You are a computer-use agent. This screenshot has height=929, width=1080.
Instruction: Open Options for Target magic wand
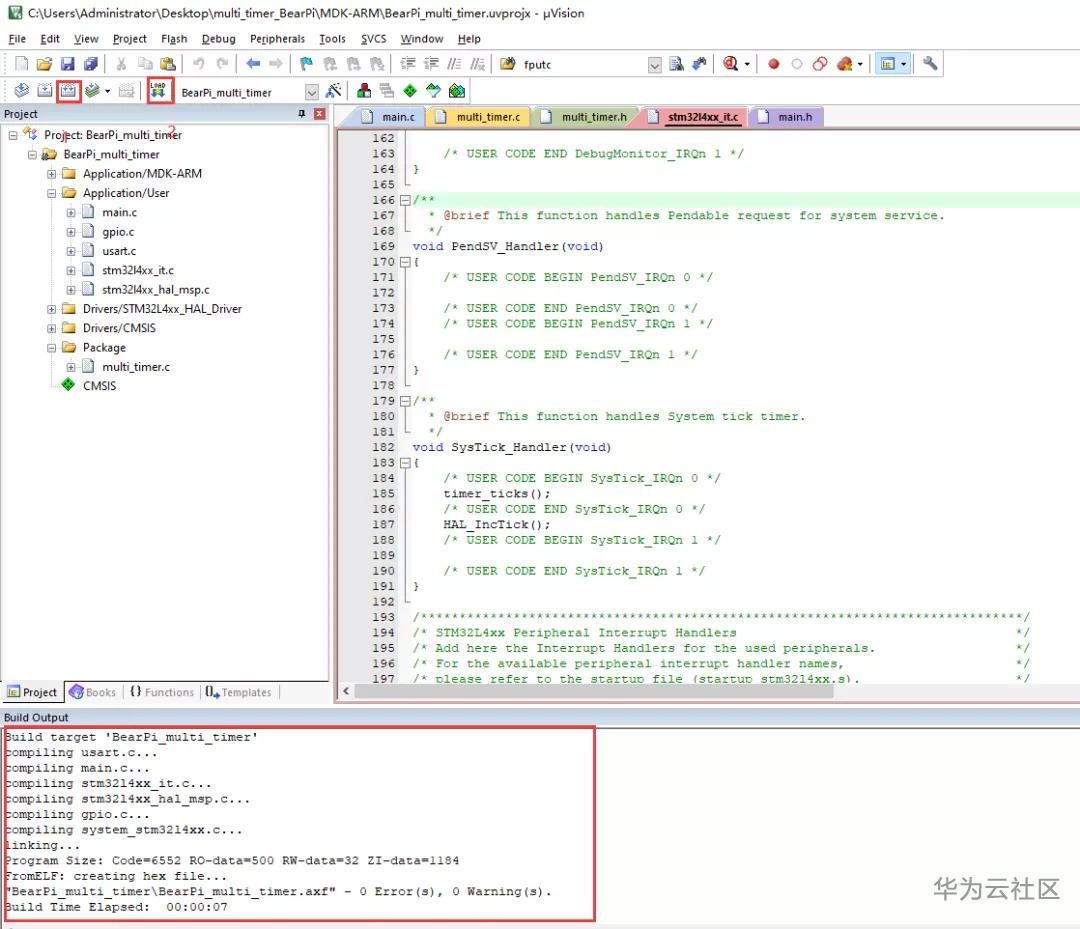click(x=334, y=91)
